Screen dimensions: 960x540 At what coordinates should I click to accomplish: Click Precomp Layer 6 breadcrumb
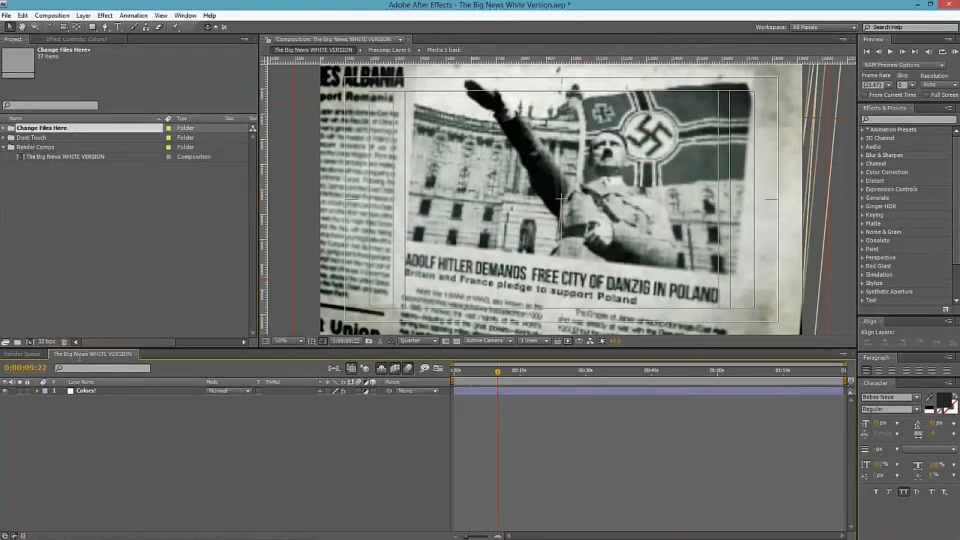389,50
